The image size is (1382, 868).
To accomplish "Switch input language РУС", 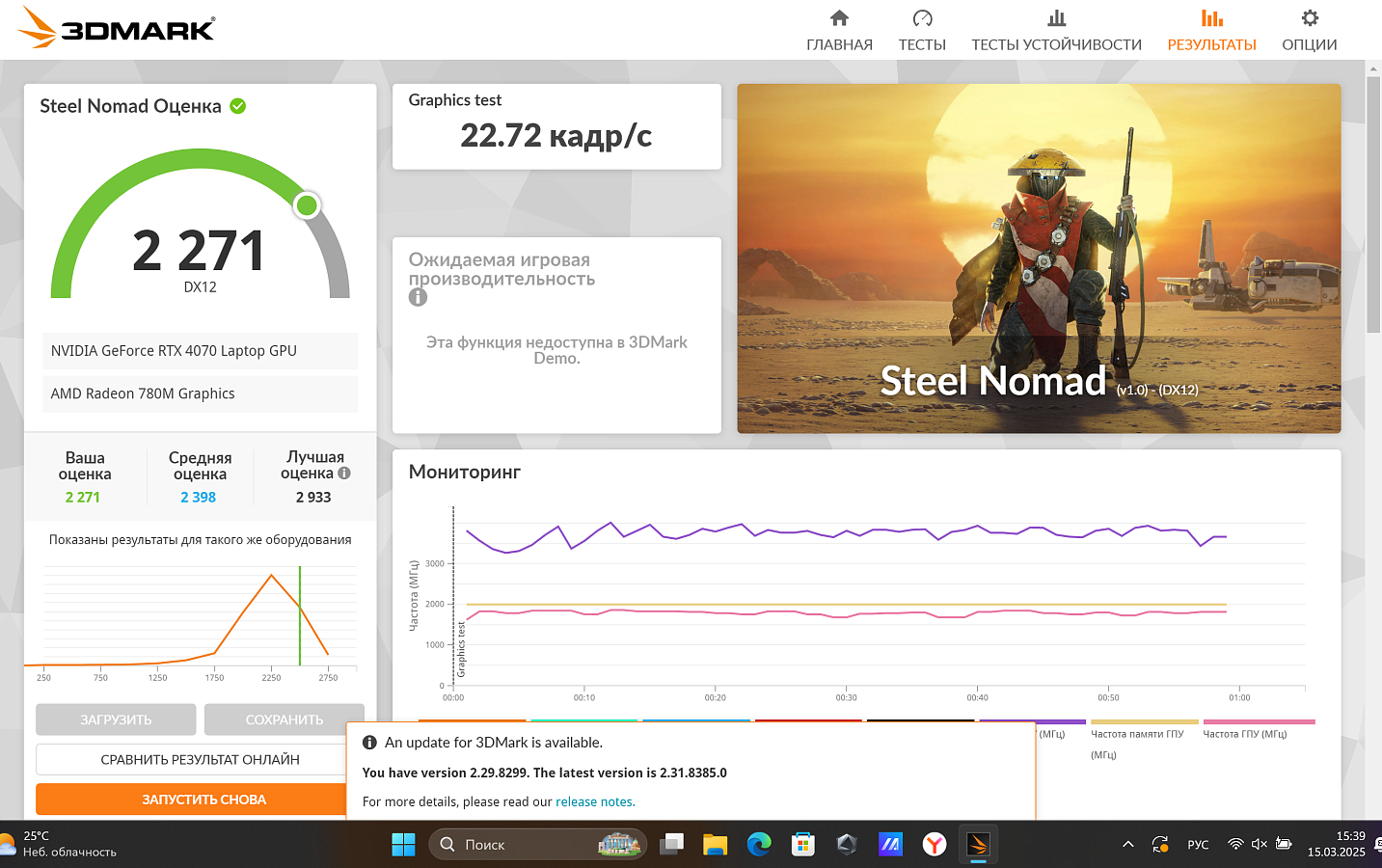I will (x=1198, y=845).
